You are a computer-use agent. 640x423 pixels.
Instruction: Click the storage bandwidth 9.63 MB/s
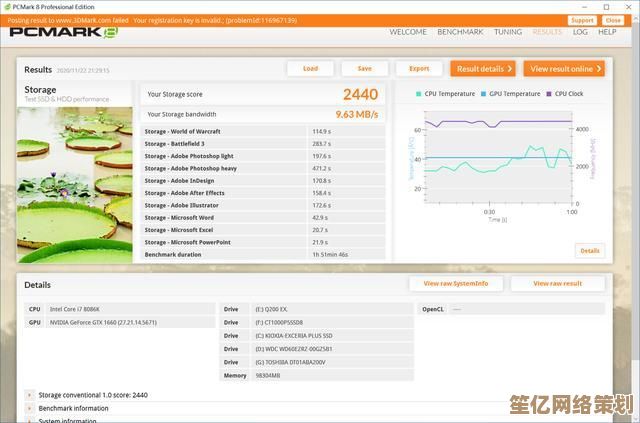pos(357,114)
